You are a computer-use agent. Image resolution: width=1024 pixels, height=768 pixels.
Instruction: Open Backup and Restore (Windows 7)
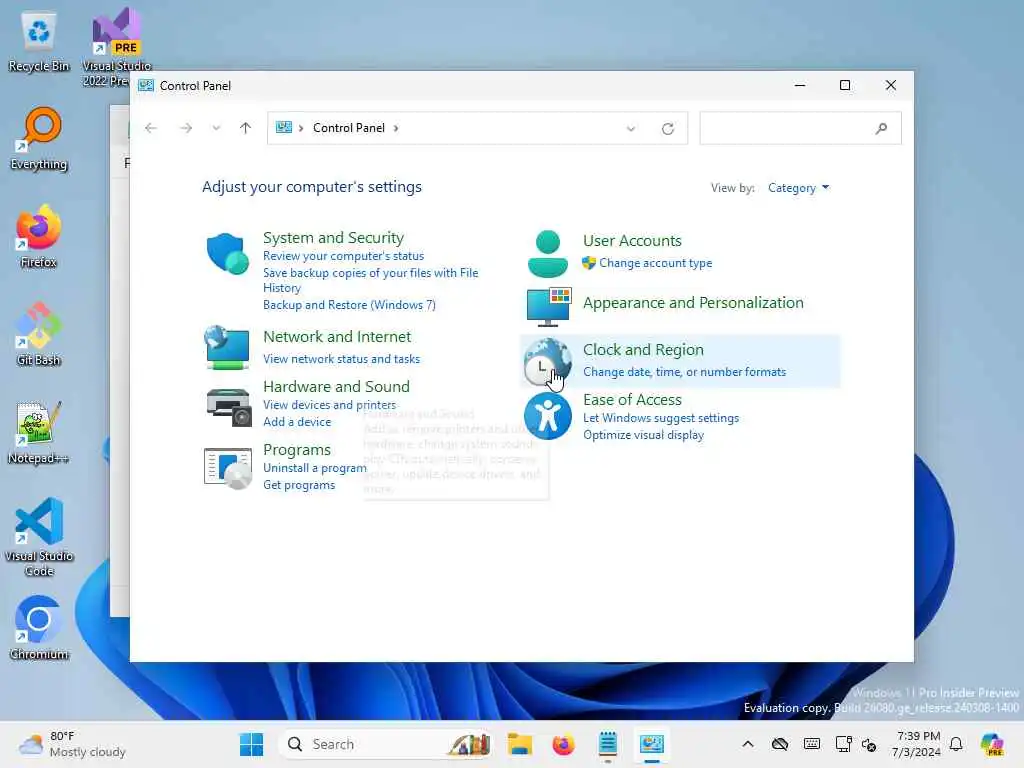coord(349,305)
